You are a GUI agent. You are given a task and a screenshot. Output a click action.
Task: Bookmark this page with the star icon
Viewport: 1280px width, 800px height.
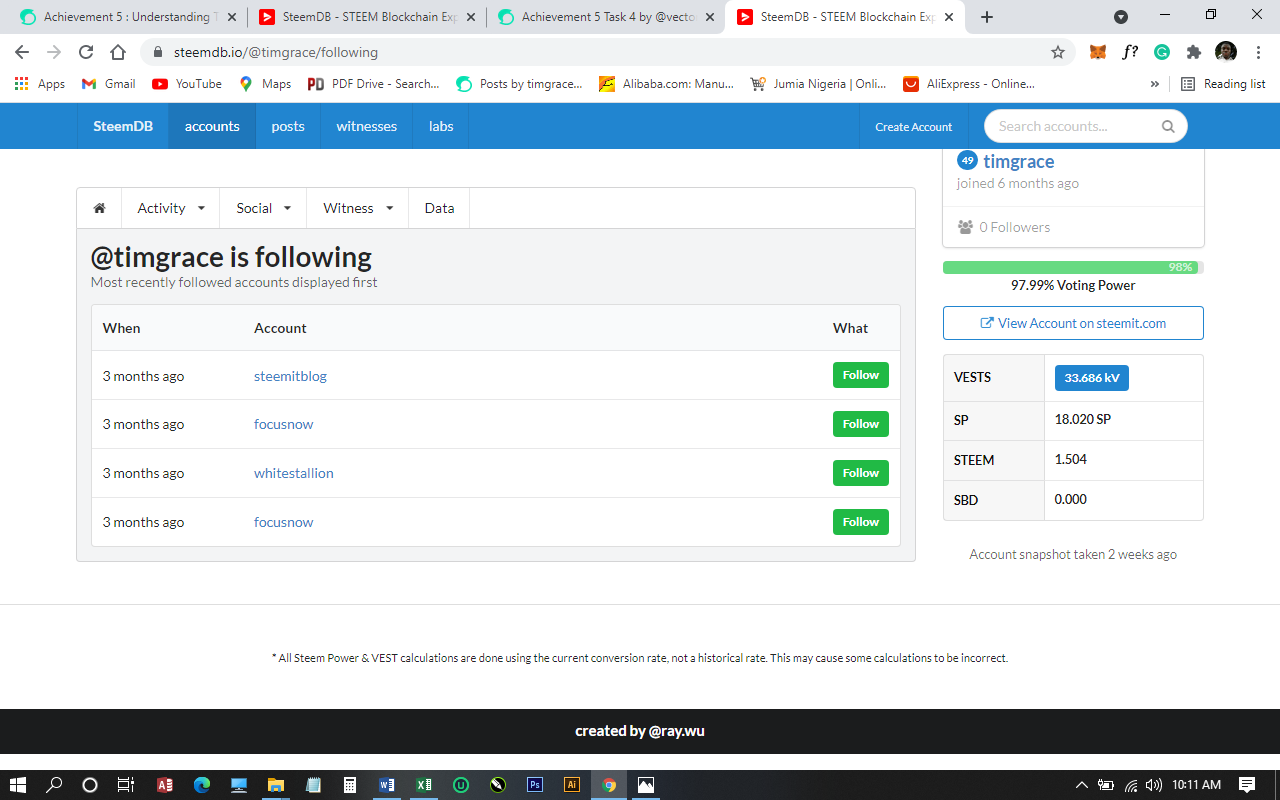[x=1058, y=52]
